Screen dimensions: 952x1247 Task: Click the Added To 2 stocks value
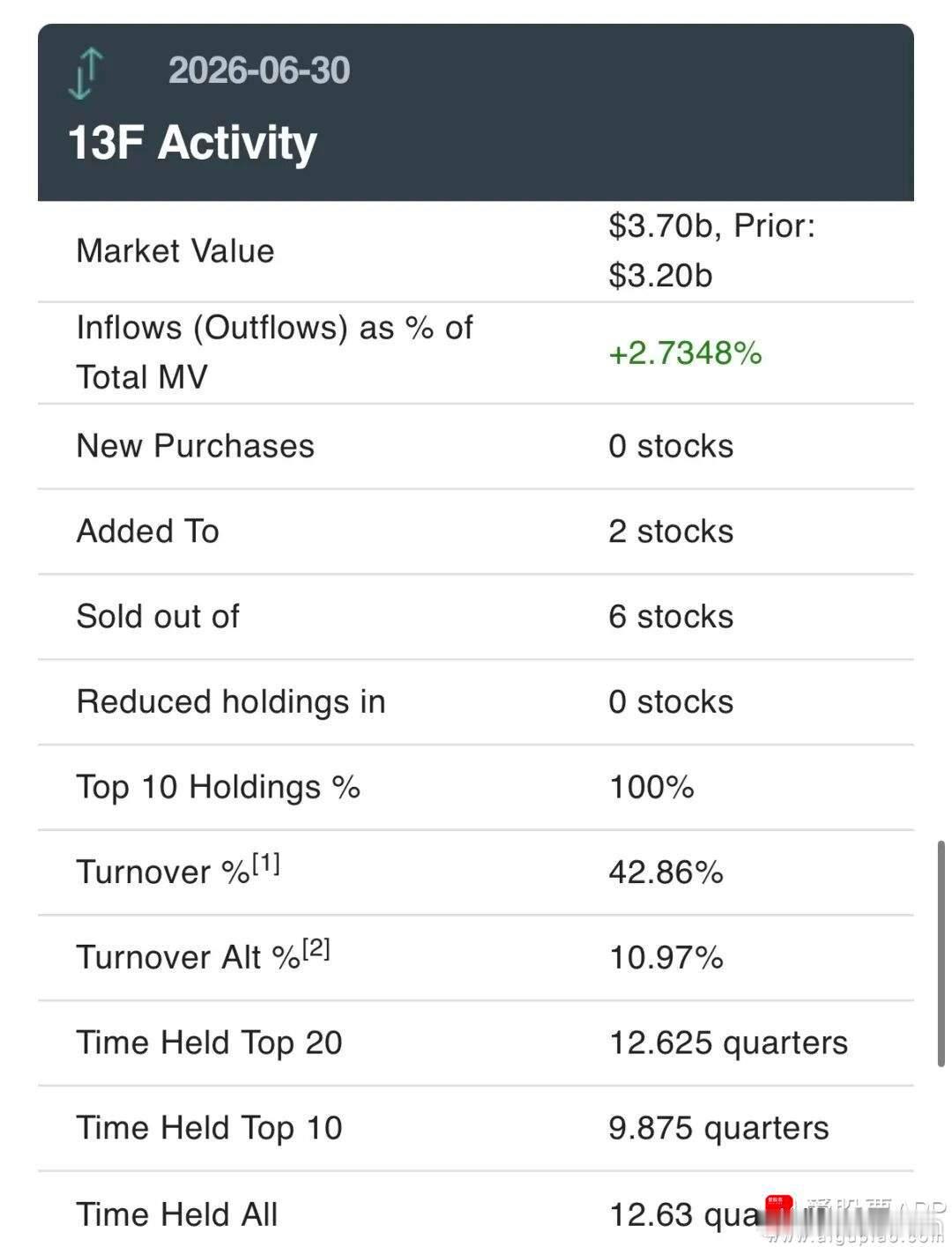coord(671,531)
